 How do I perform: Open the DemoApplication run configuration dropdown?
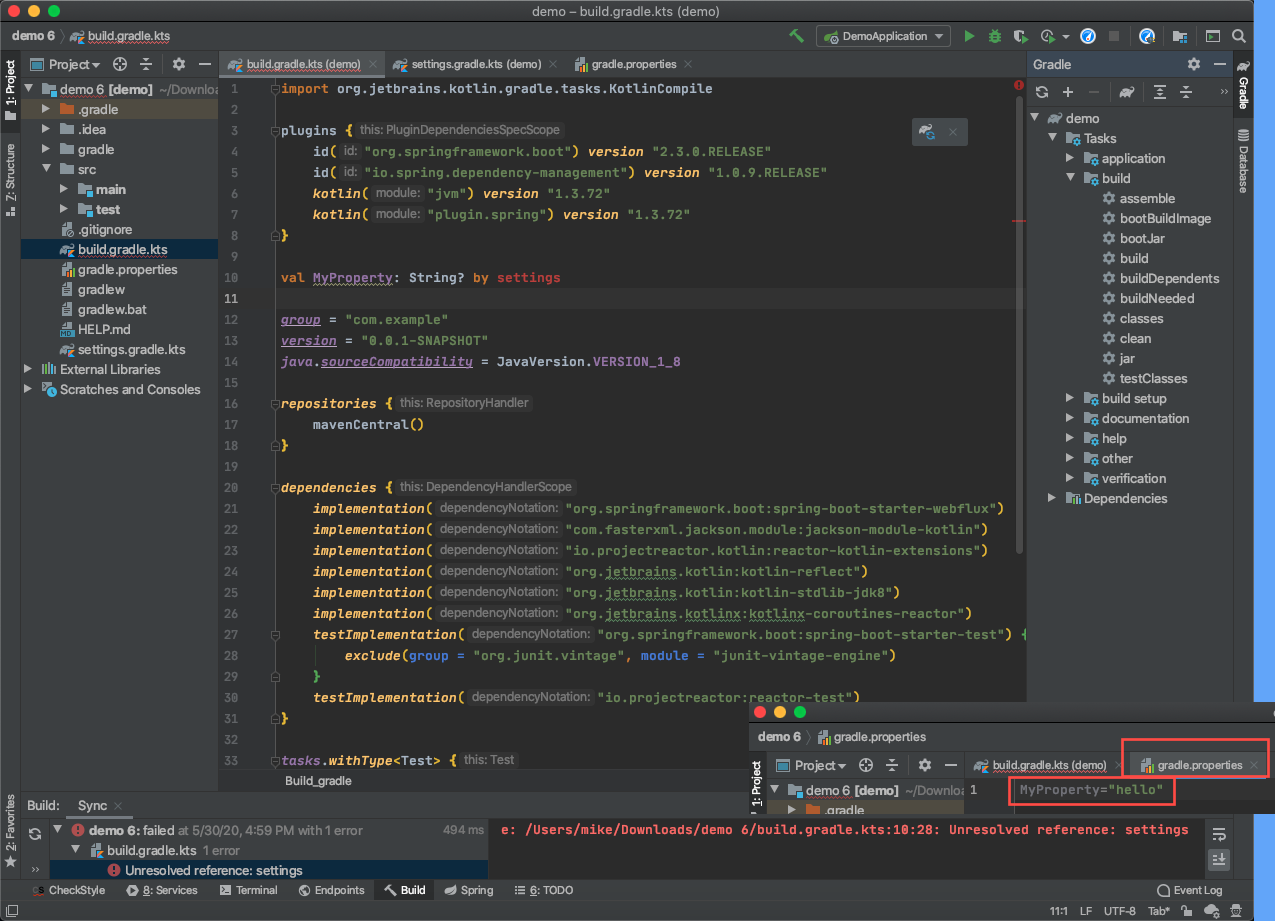[883, 35]
